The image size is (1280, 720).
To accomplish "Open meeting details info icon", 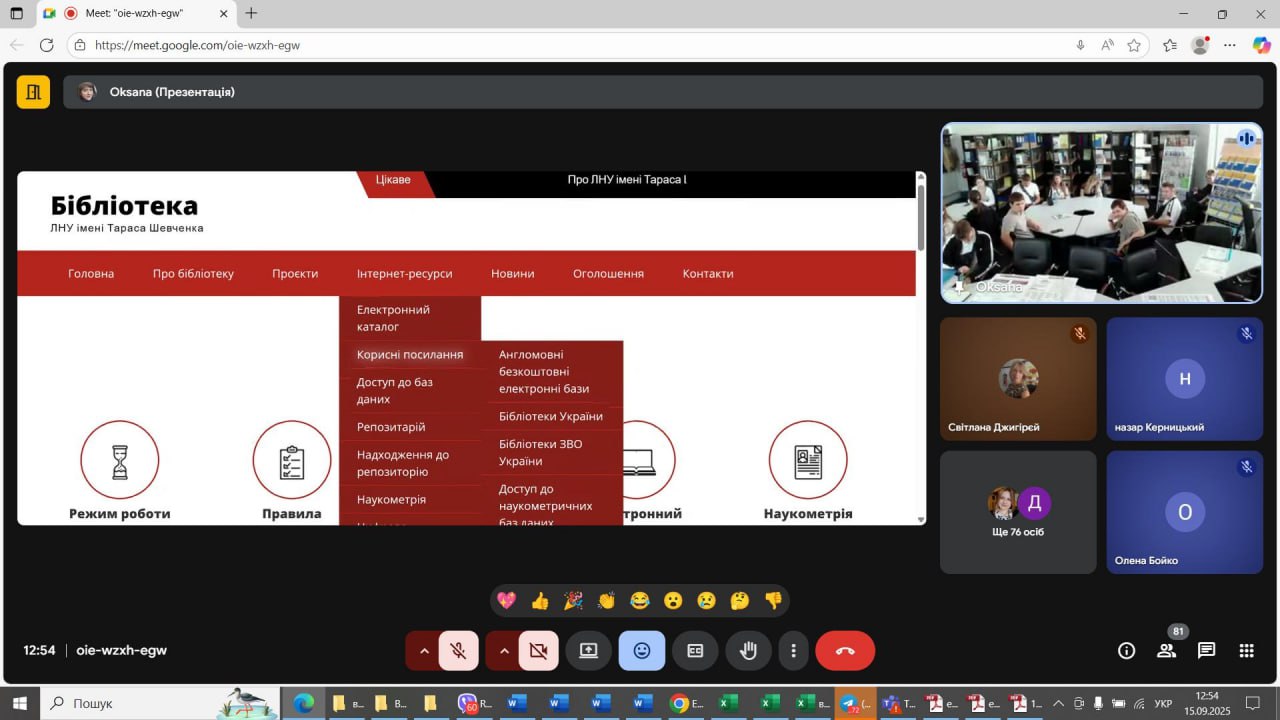I will click(1126, 651).
